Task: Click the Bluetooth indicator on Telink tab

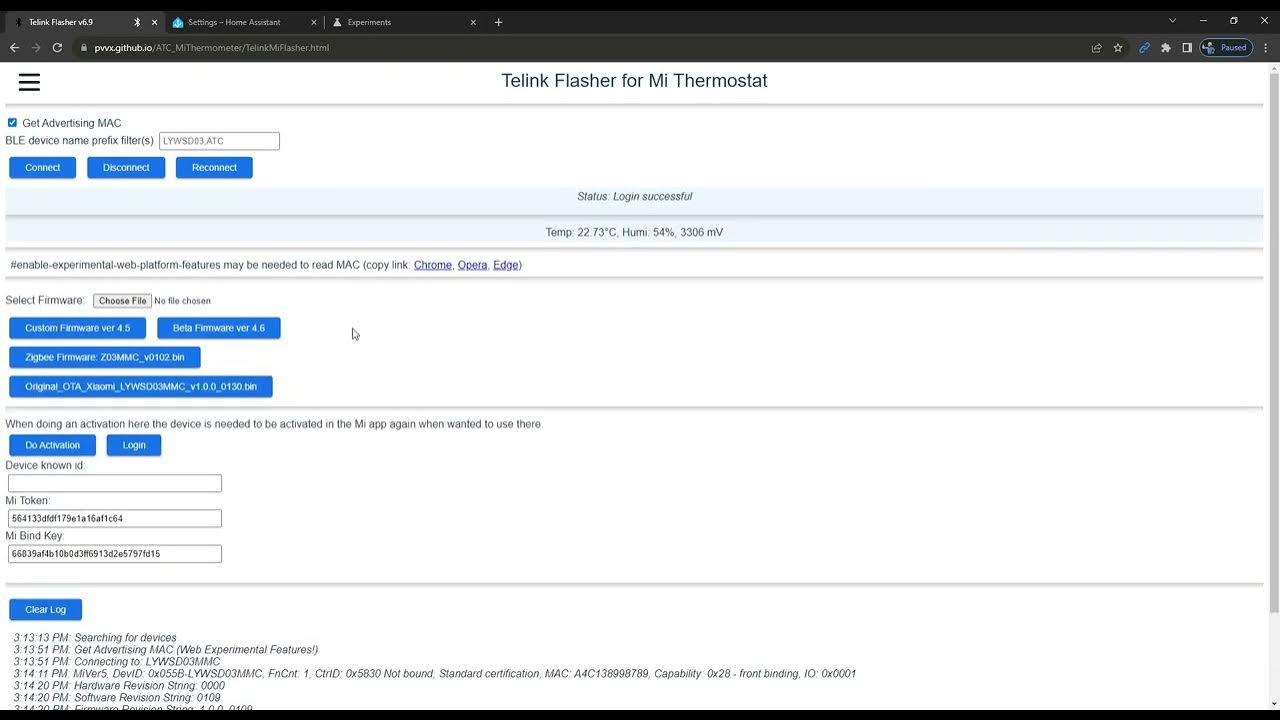Action: pos(137,22)
